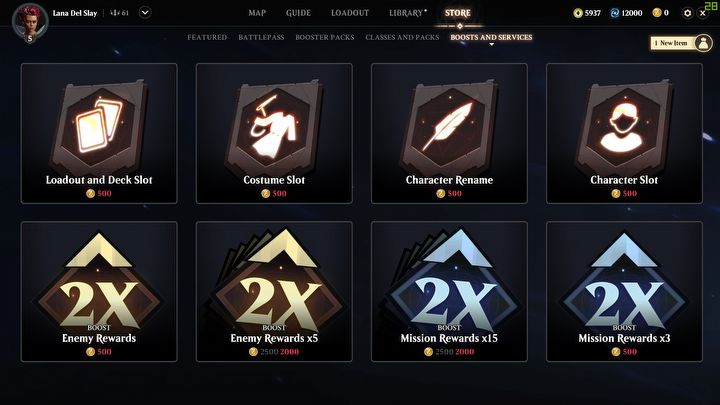Select the Costume Slot coat icon

(274, 125)
